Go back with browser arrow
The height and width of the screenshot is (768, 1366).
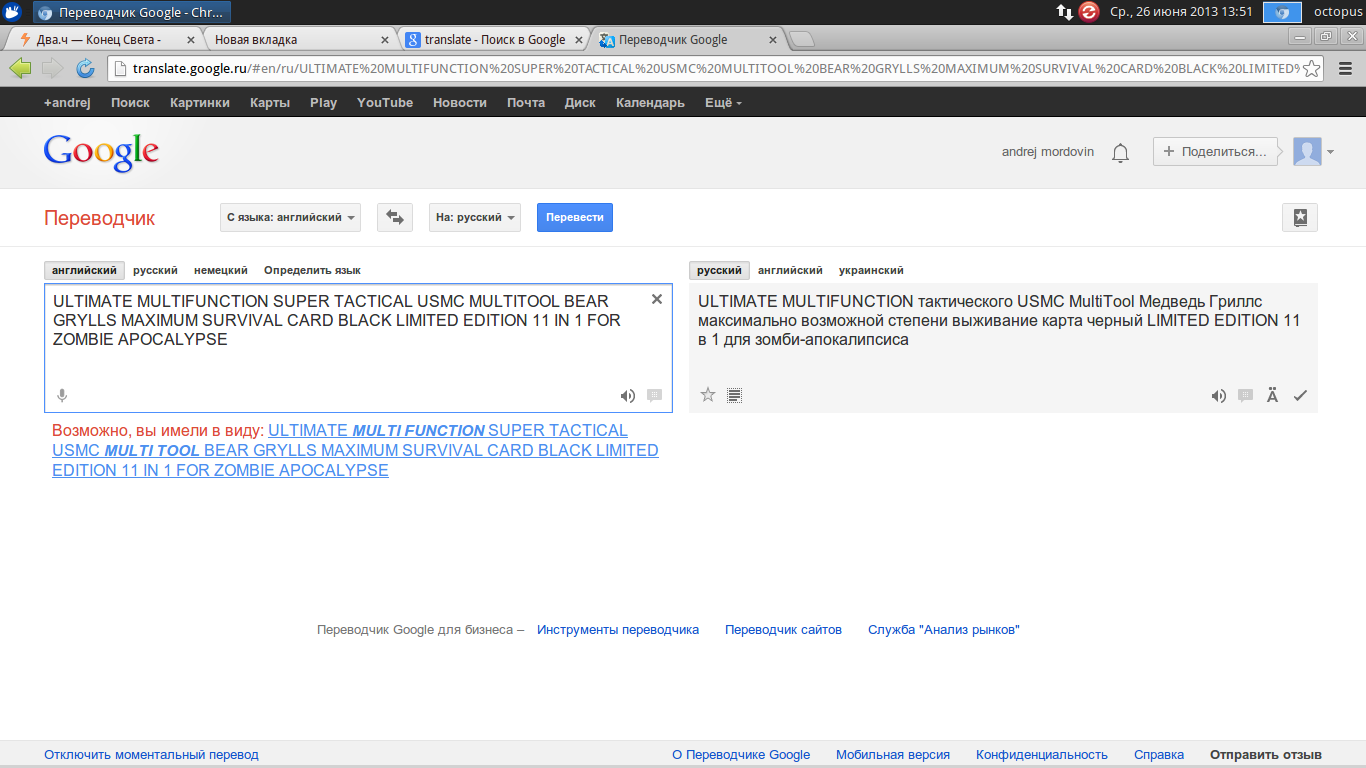(x=20, y=68)
